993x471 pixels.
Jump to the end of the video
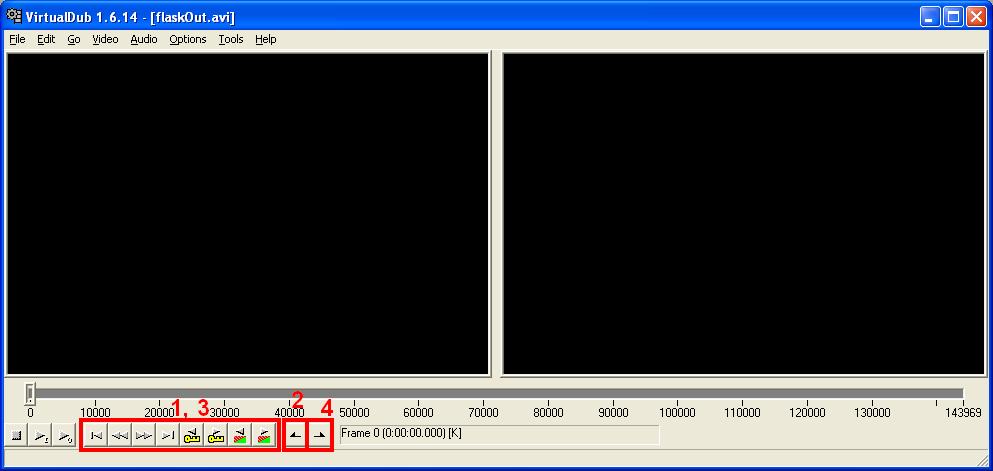coord(168,436)
